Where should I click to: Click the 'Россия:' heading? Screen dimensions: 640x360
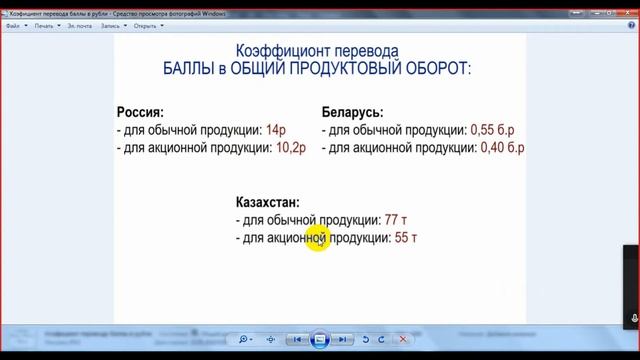click(140, 112)
